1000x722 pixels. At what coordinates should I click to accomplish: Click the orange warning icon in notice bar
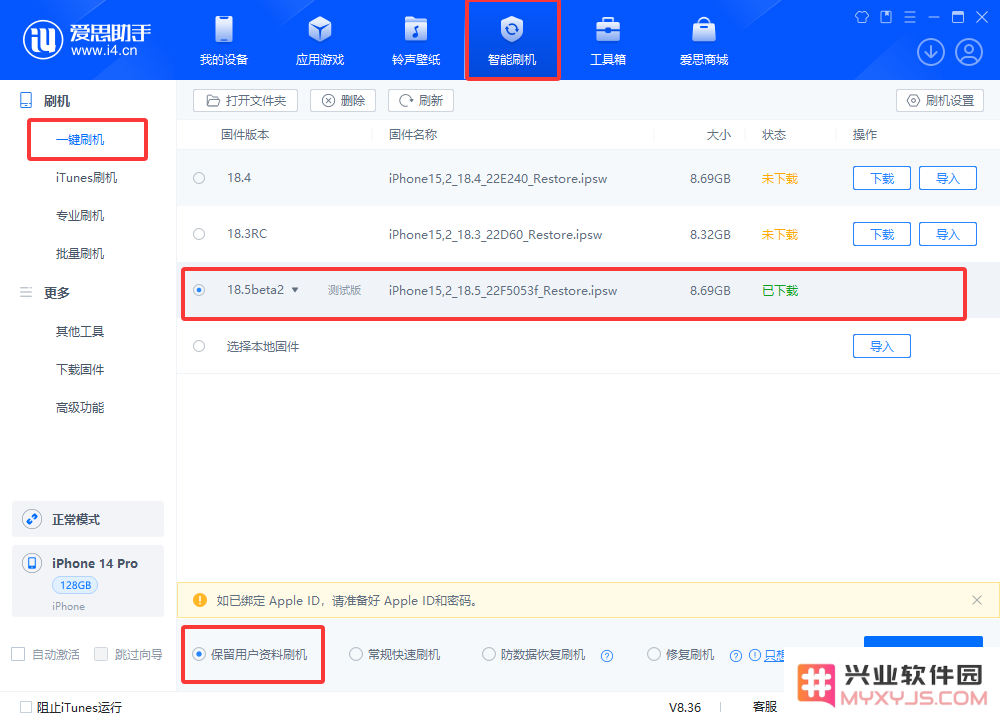click(200, 600)
